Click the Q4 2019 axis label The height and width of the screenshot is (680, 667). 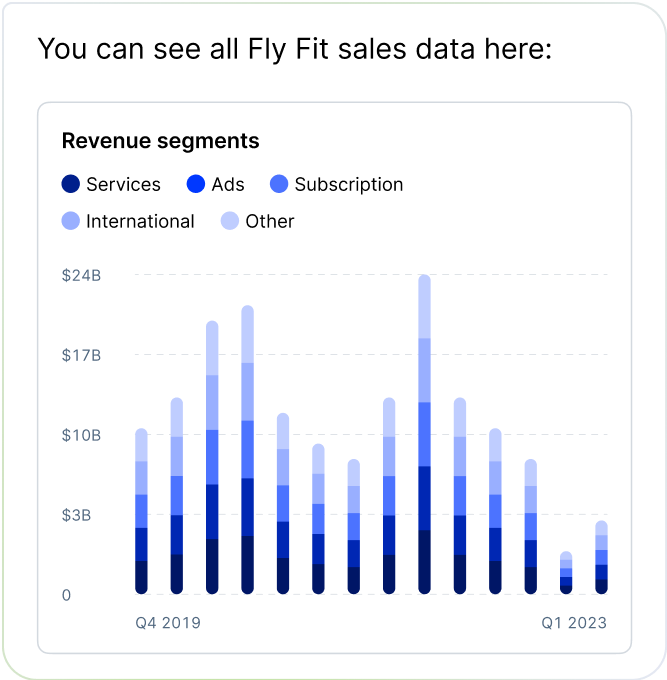point(168,623)
